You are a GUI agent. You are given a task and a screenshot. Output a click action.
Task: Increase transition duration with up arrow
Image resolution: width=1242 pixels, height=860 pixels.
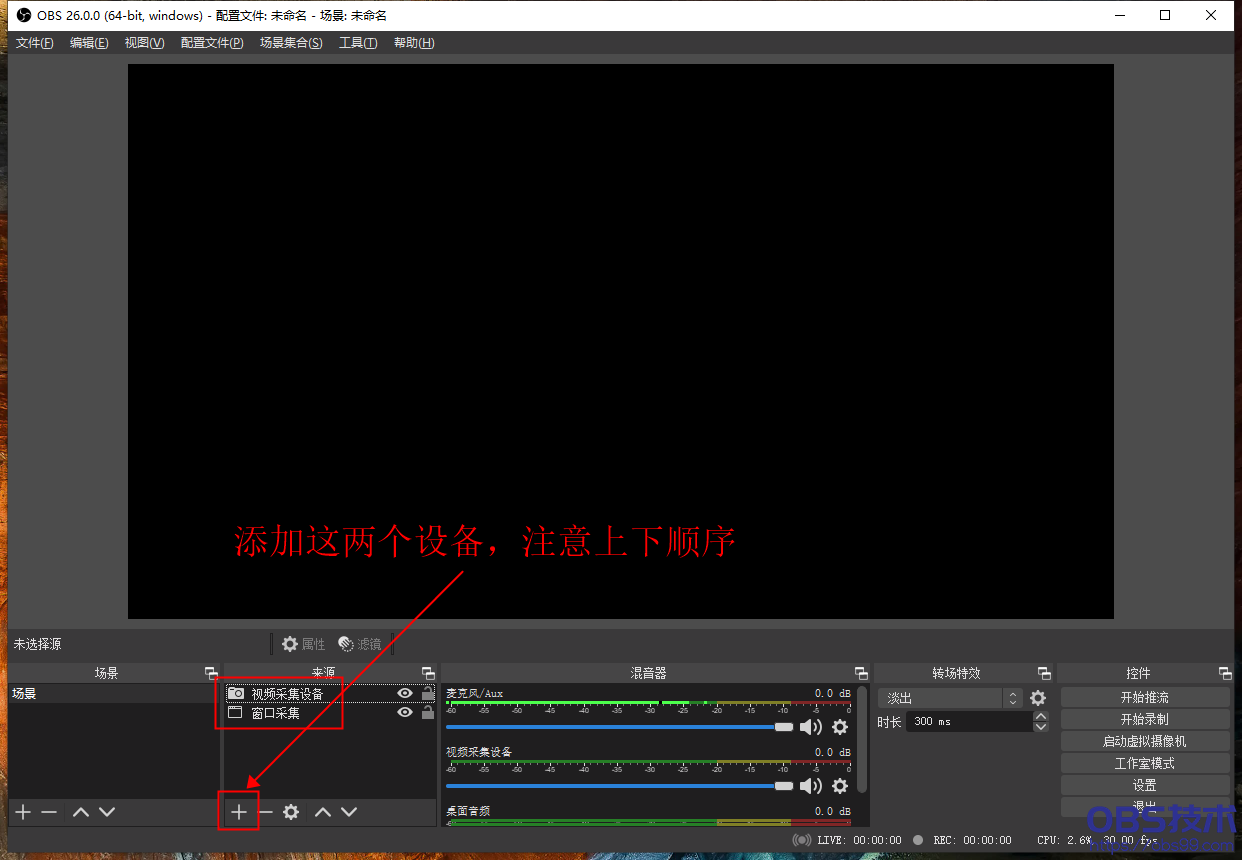click(1041, 716)
